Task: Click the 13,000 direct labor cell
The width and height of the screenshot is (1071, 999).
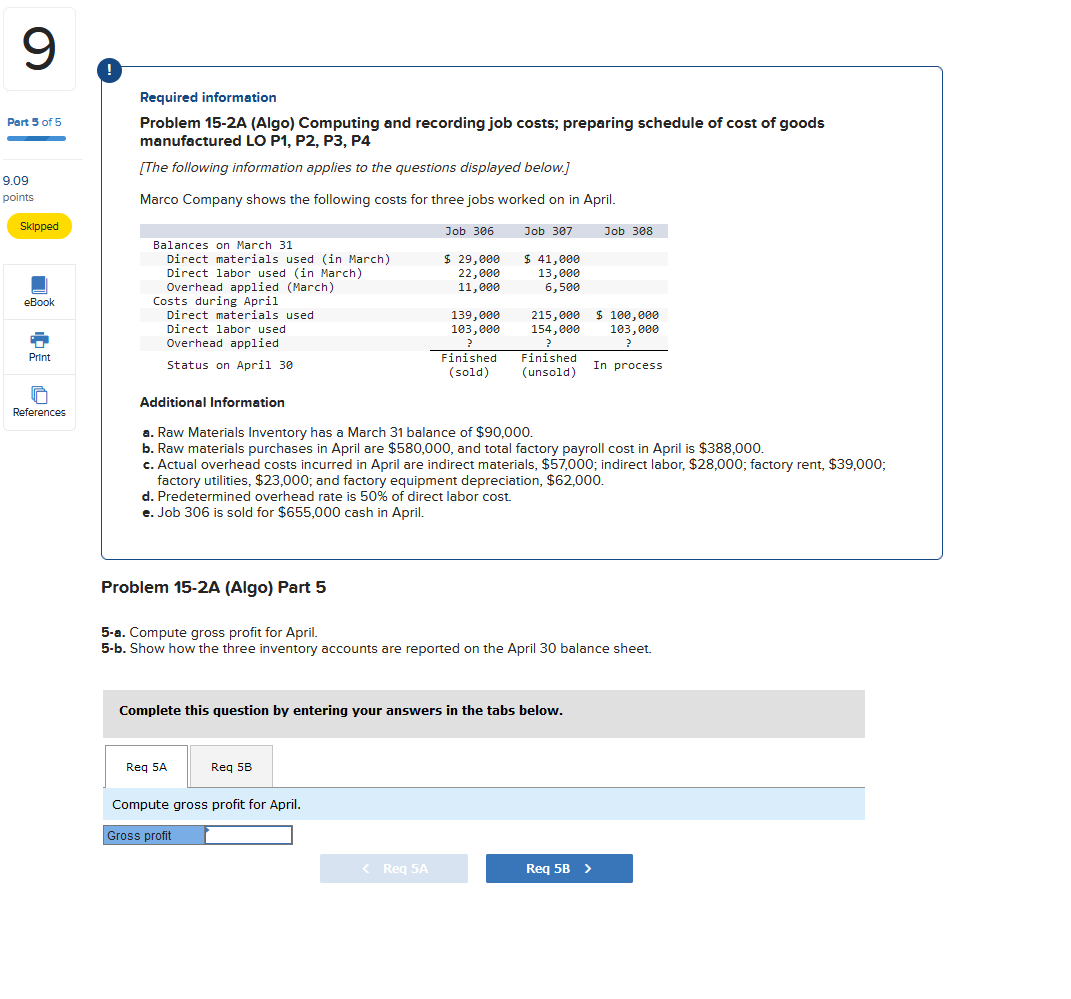Action: point(559,273)
